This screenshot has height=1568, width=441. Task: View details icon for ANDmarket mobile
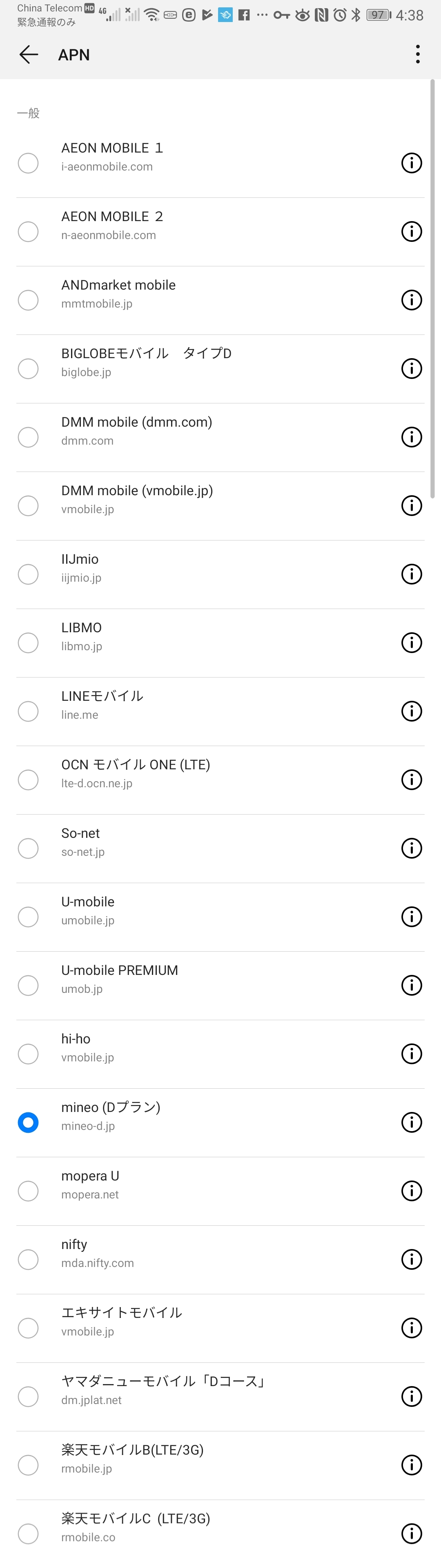click(x=411, y=300)
